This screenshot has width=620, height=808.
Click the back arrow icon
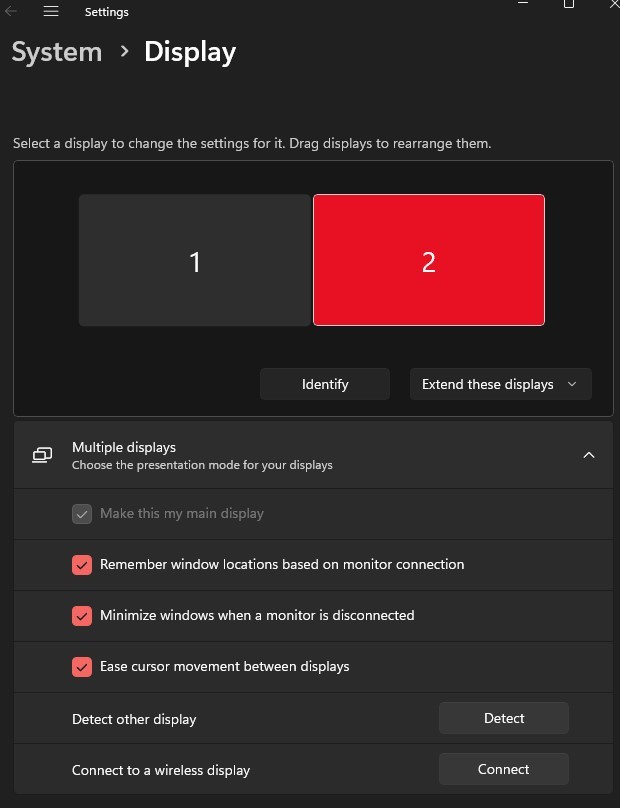pyautogui.click(x=11, y=9)
